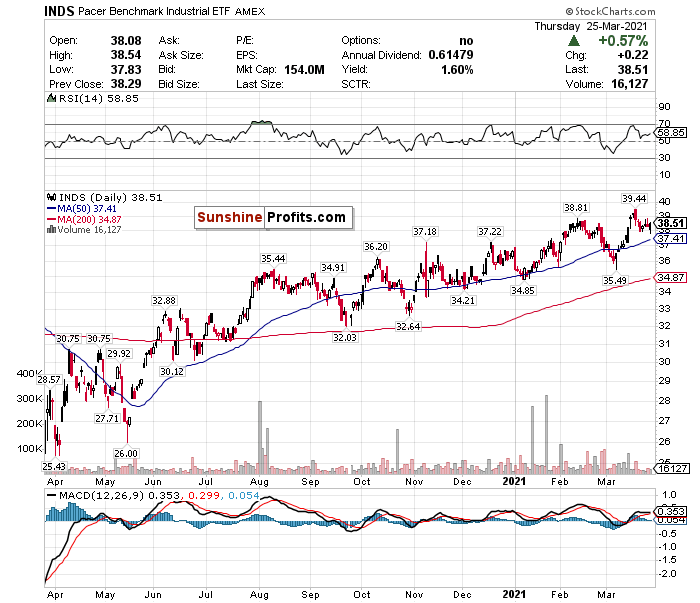Click the 28.57 price label

[x=49, y=380]
